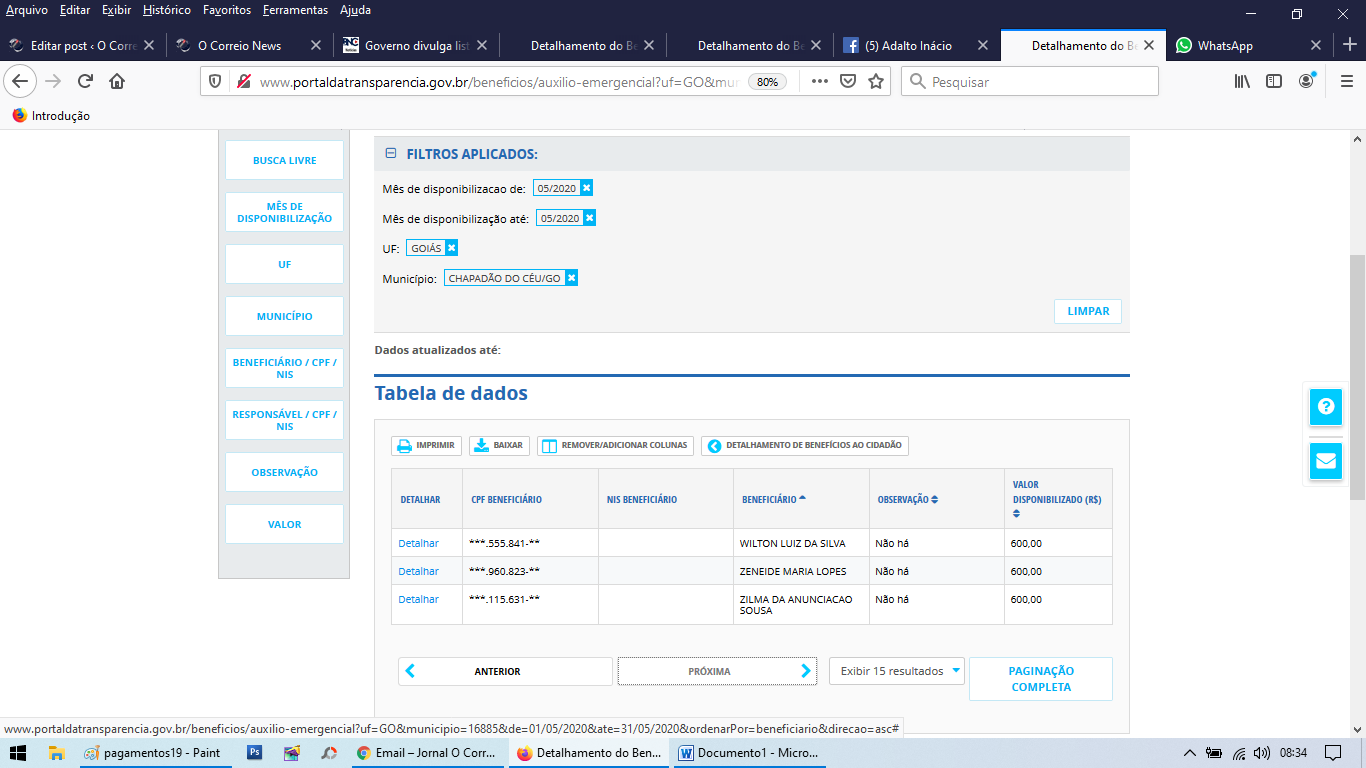This screenshot has height=768, width=1366.
Task: Bookmark this page with the star icon
Action: pos(876,82)
